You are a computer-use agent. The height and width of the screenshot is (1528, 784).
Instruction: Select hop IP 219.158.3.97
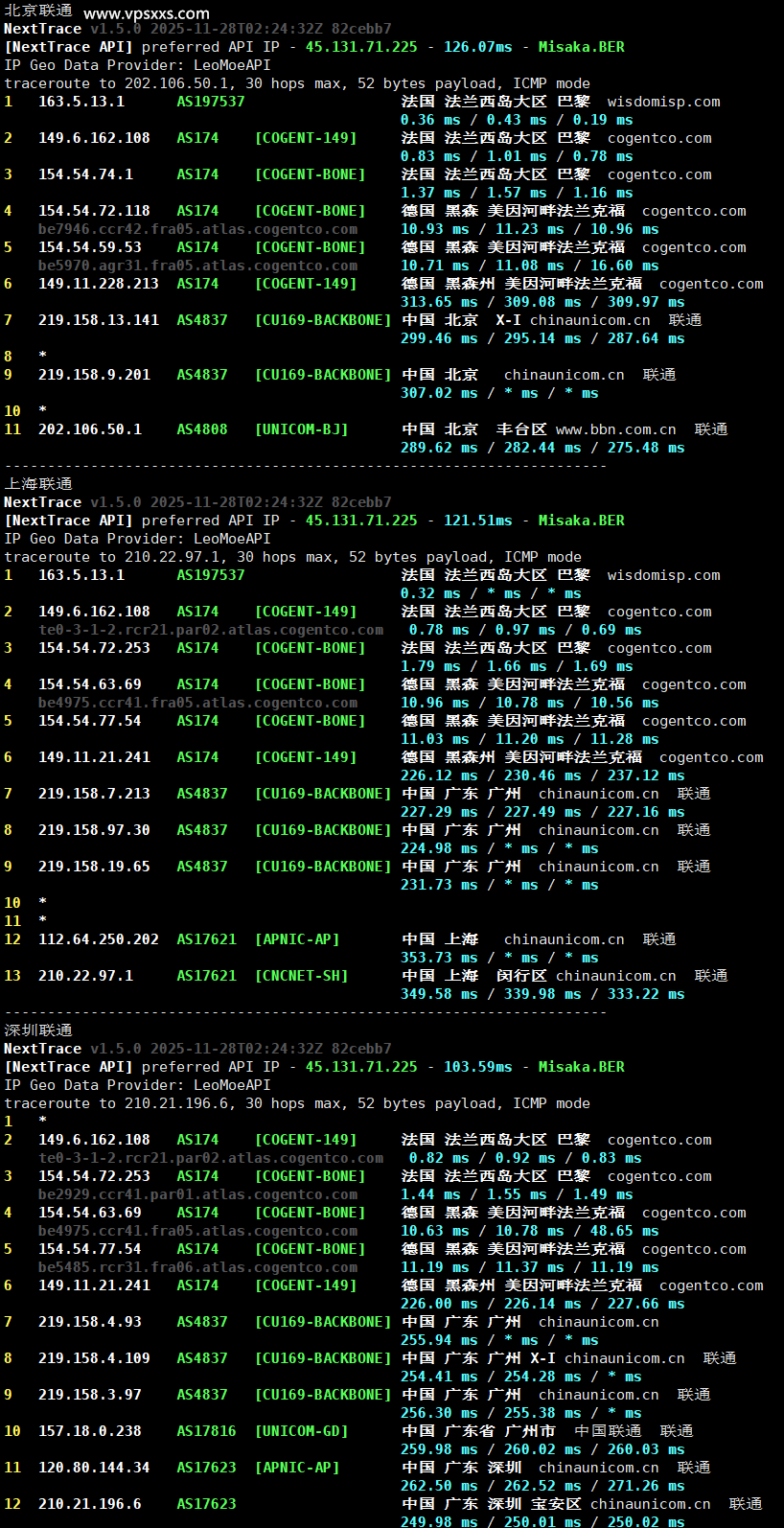(x=90, y=1395)
